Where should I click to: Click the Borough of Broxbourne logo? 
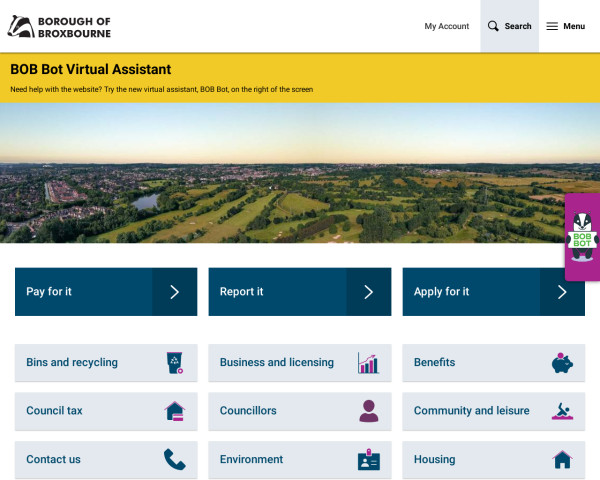tap(59, 26)
